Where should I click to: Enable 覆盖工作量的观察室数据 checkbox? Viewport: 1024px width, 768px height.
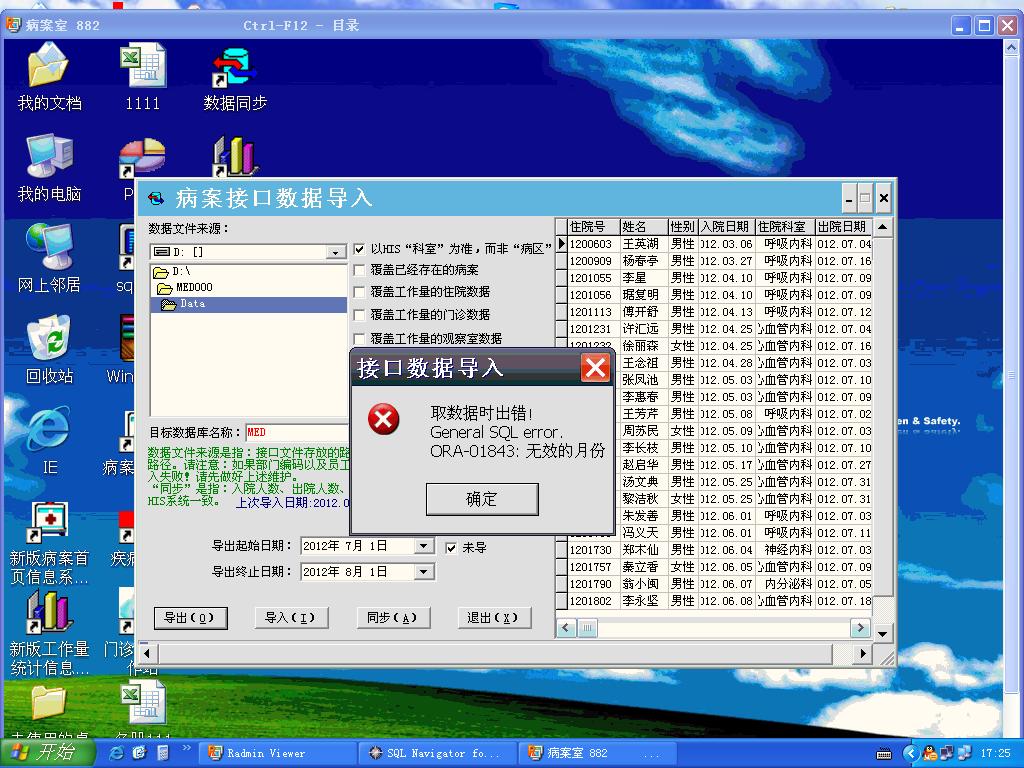click(x=359, y=338)
